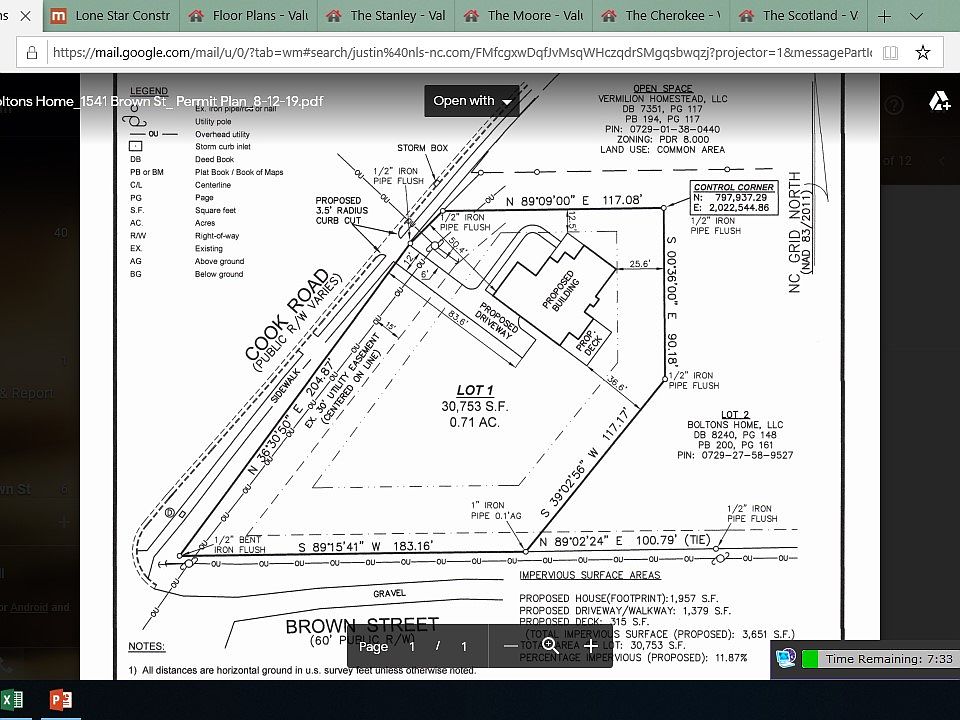The height and width of the screenshot is (720, 960).
Task: Click the mail.google.com URL field
Action: coord(450,53)
